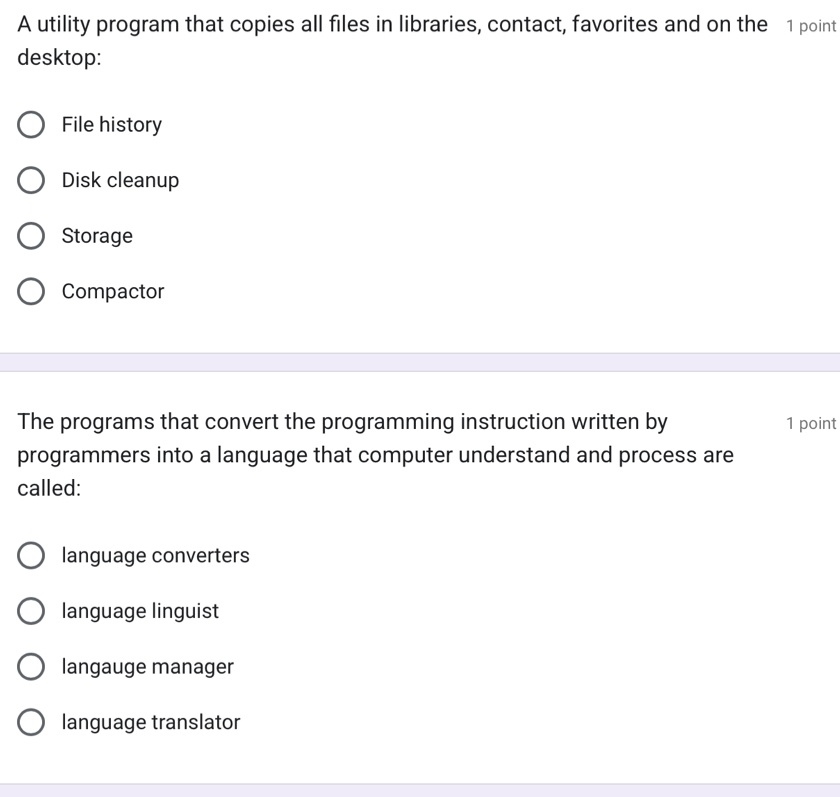Click the Disk cleanup answer label
This screenshot has width=840, height=797.
click(x=120, y=180)
